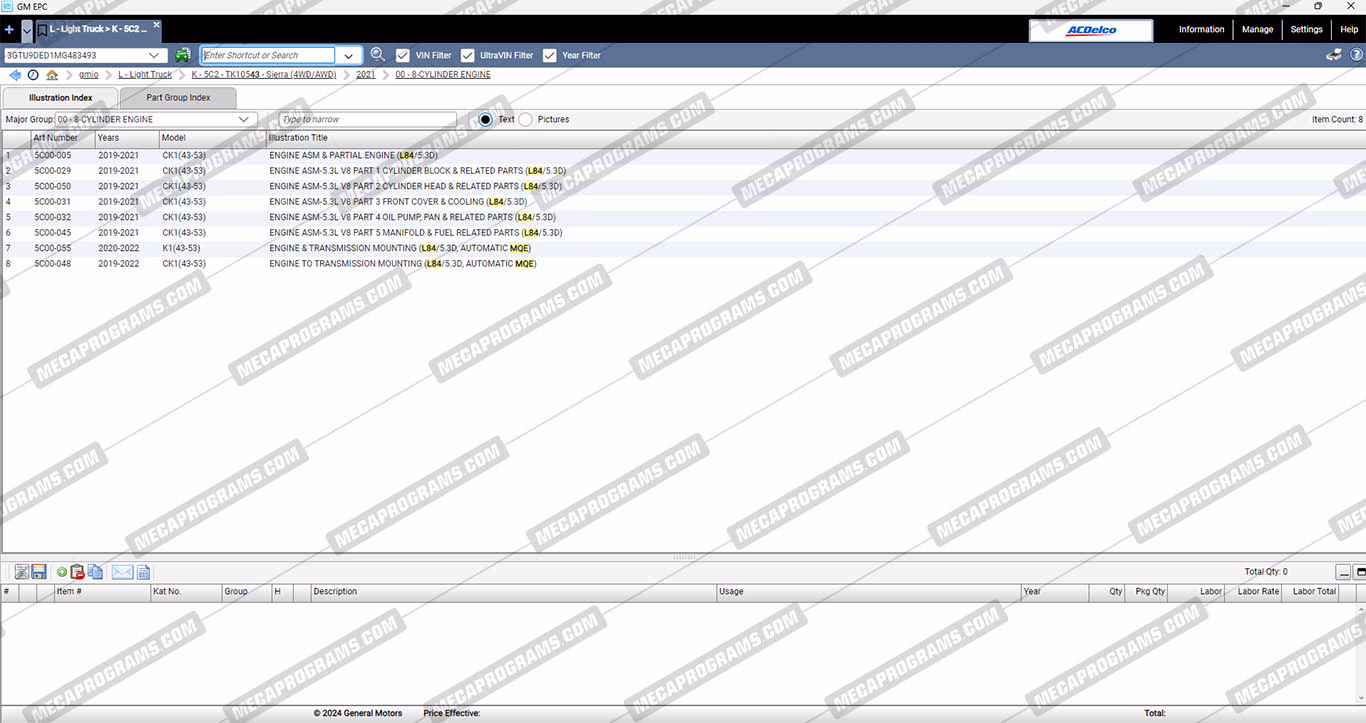Expand the VIN number dropdown
The width and height of the screenshot is (1366, 723).
click(x=154, y=55)
